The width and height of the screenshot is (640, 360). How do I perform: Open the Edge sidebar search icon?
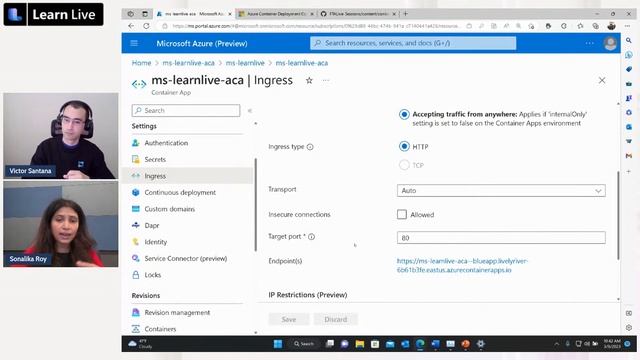point(629,40)
